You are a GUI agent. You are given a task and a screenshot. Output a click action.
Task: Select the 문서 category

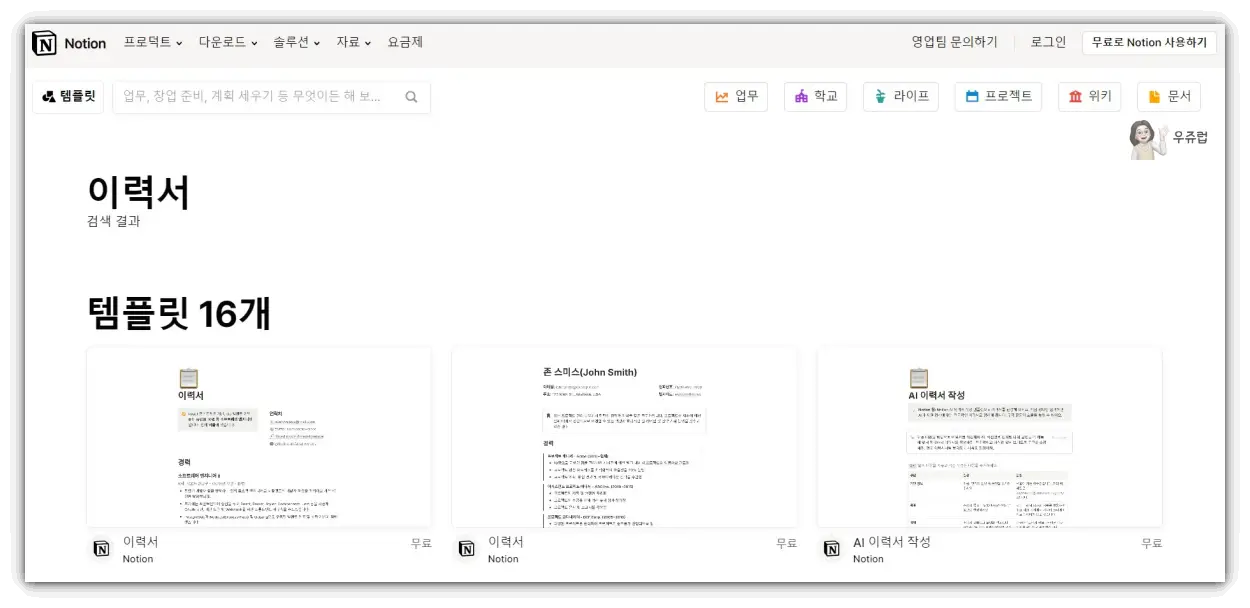click(1168, 97)
